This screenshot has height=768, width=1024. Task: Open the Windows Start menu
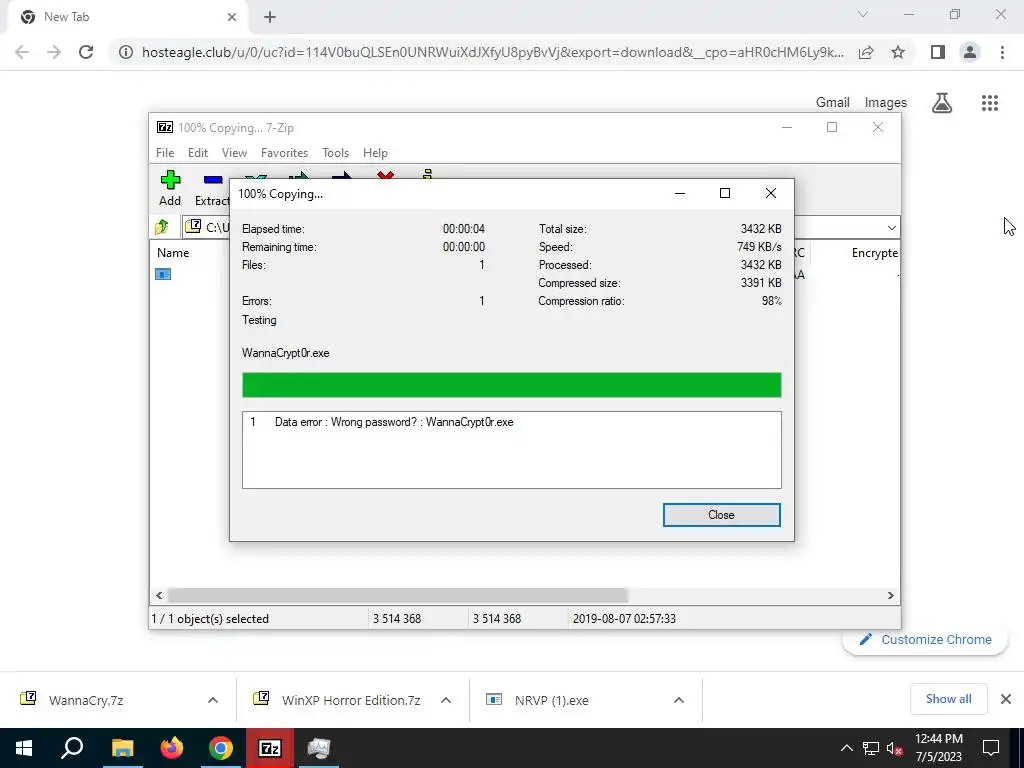(x=24, y=748)
